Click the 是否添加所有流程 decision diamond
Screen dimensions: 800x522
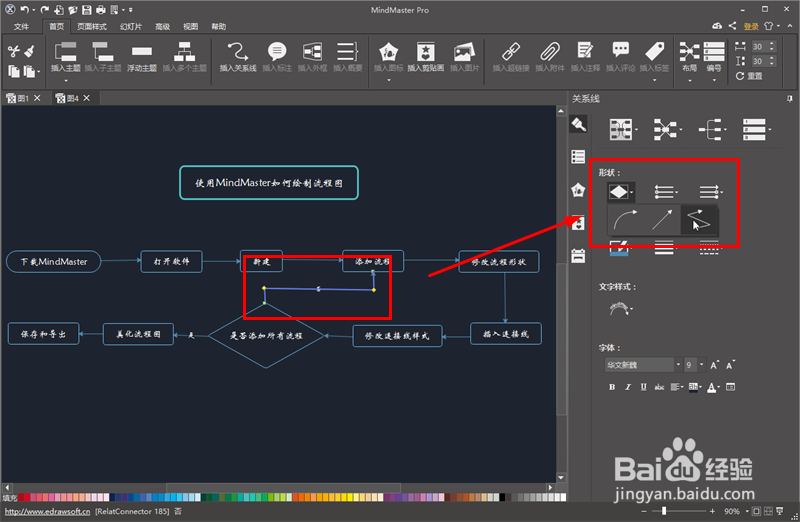pyautogui.click(x=266, y=335)
